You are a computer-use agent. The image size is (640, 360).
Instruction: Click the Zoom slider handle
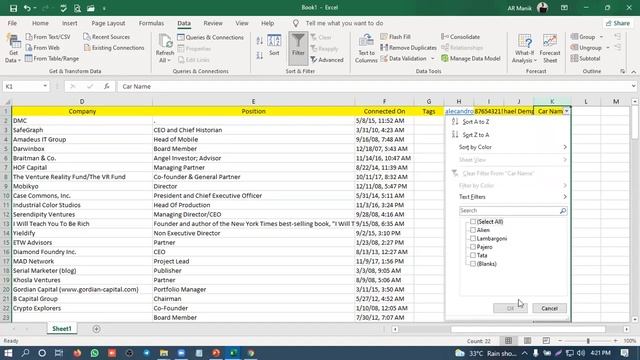click(x=588, y=340)
